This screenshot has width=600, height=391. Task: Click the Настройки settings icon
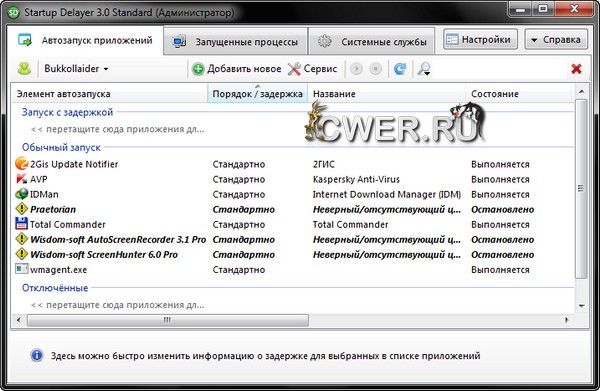coord(452,39)
